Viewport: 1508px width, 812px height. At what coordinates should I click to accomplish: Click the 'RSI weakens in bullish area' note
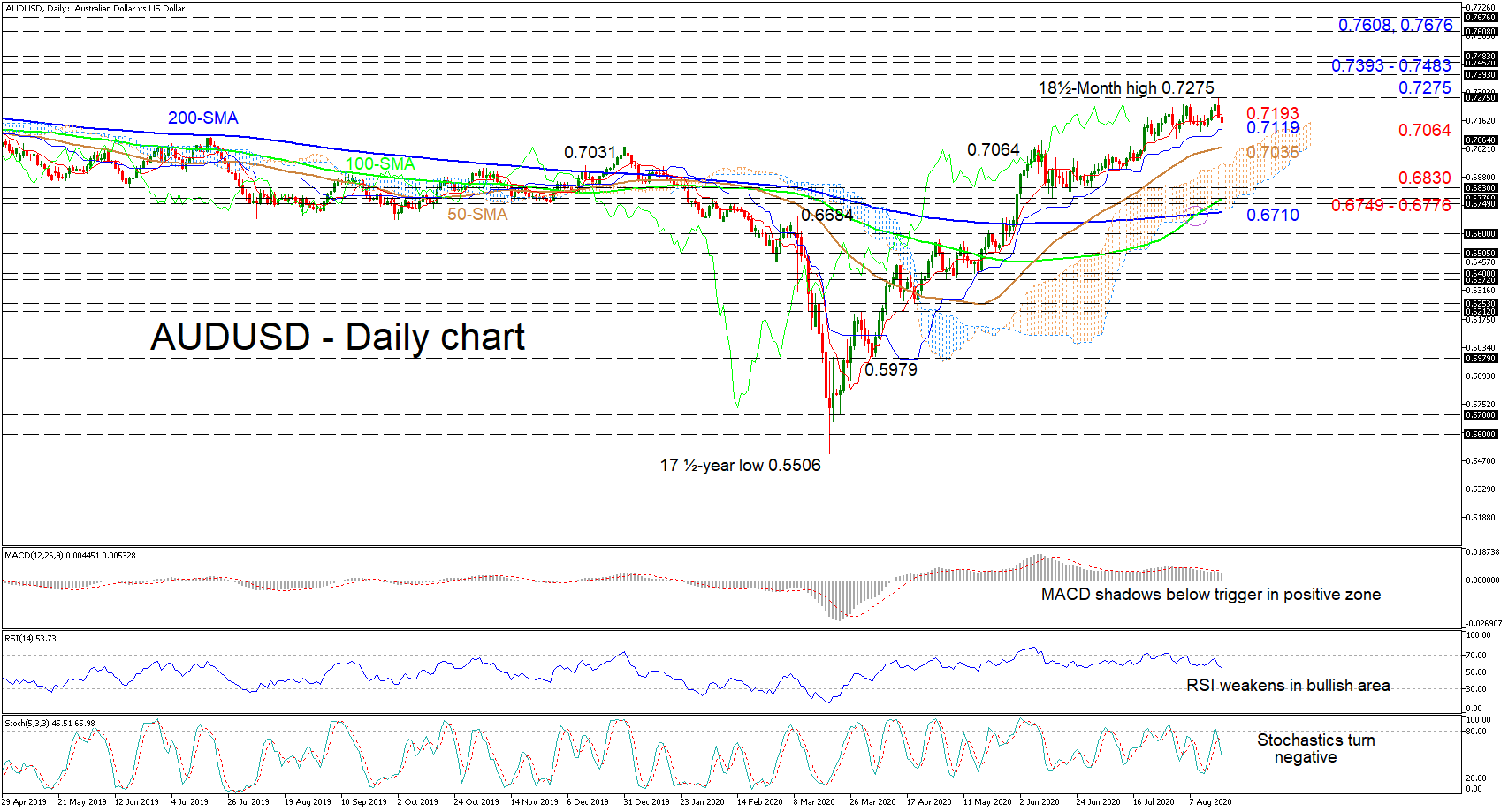click(1288, 686)
